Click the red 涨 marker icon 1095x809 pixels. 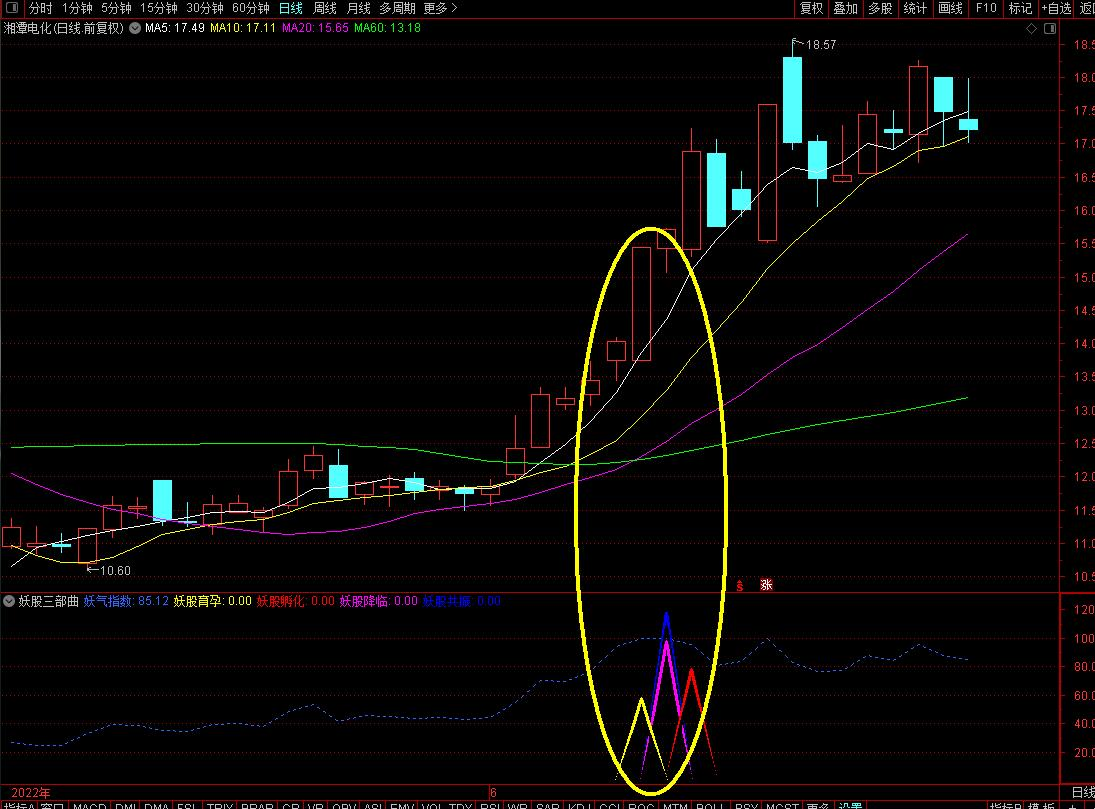point(766,585)
